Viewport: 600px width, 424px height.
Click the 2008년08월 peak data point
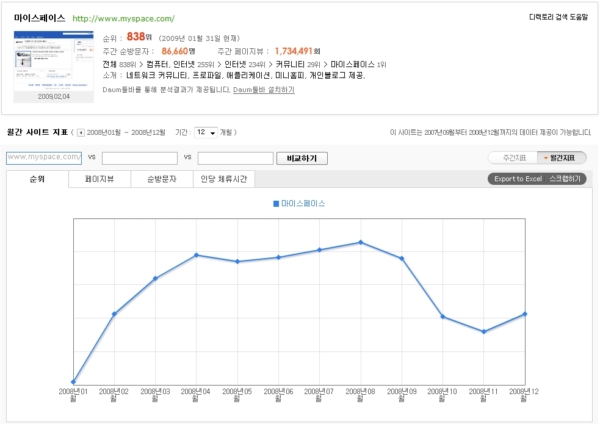[x=361, y=242]
